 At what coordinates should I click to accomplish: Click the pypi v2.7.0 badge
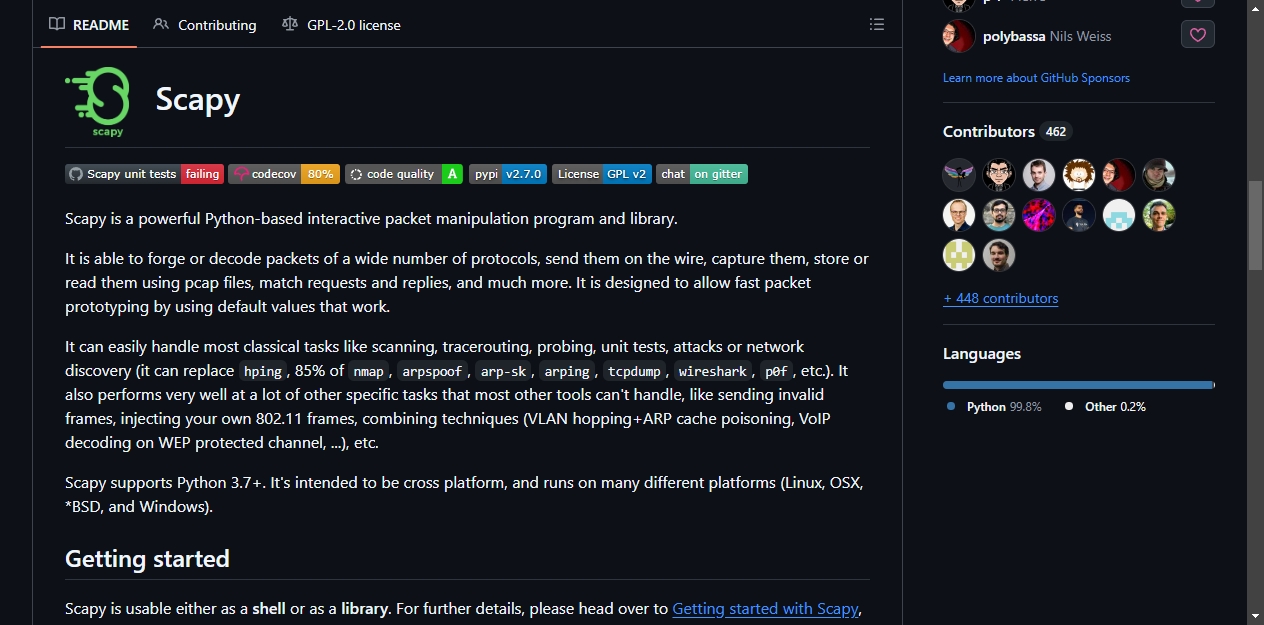click(x=508, y=174)
